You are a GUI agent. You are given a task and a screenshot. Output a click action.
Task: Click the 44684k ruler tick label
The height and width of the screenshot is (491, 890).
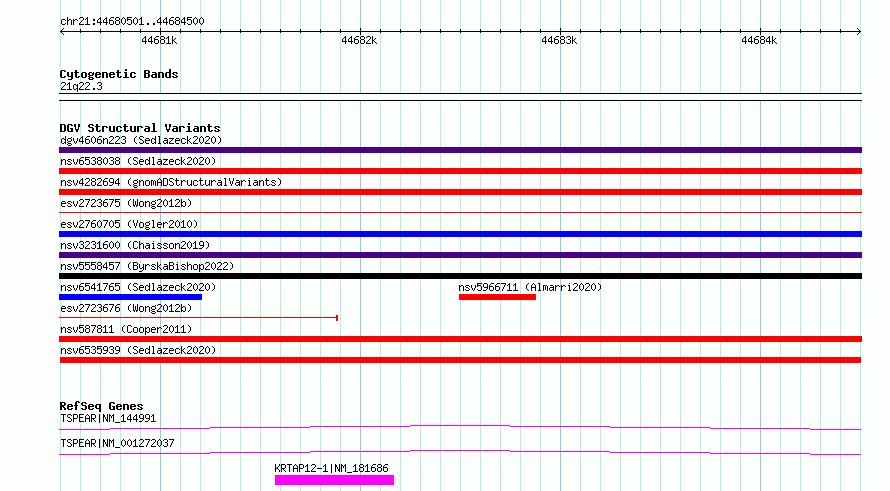759,40
